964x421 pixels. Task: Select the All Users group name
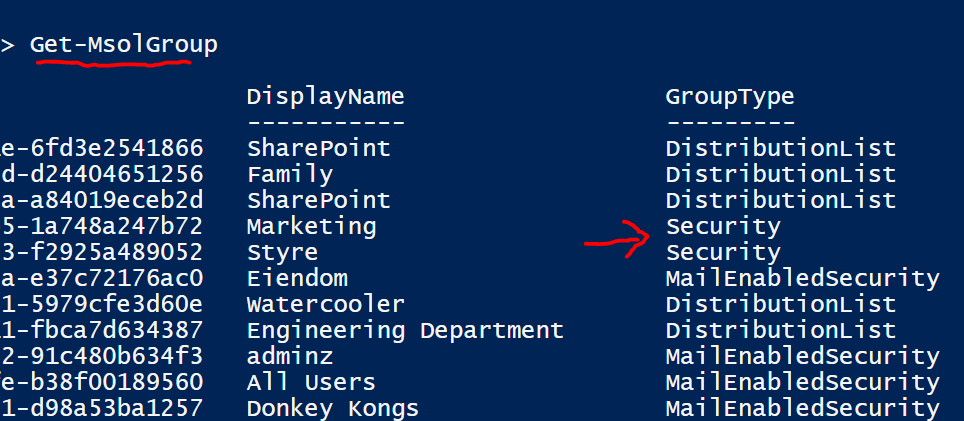pyautogui.click(x=311, y=382)
